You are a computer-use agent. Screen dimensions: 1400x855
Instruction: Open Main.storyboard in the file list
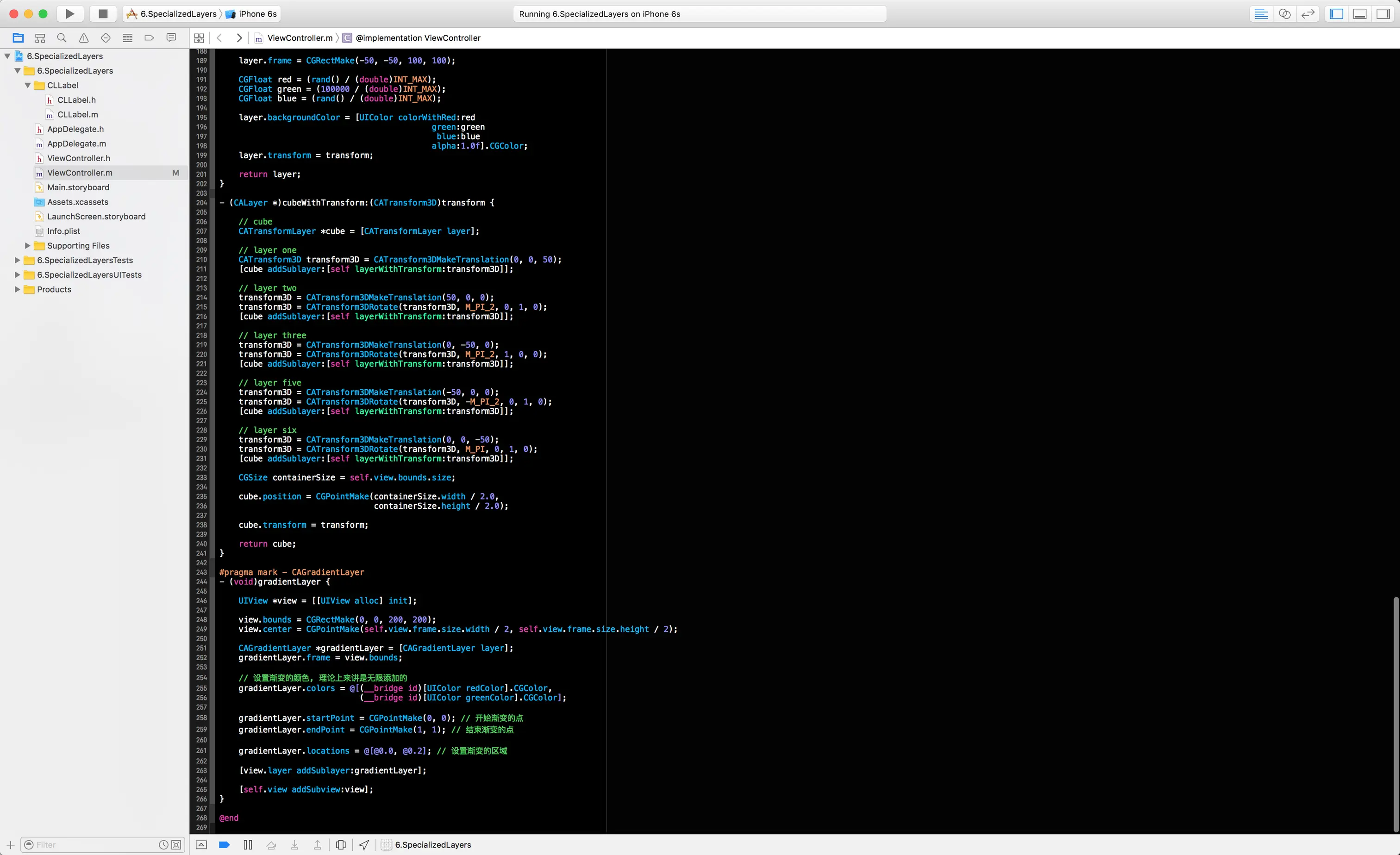tap(78, 187)
